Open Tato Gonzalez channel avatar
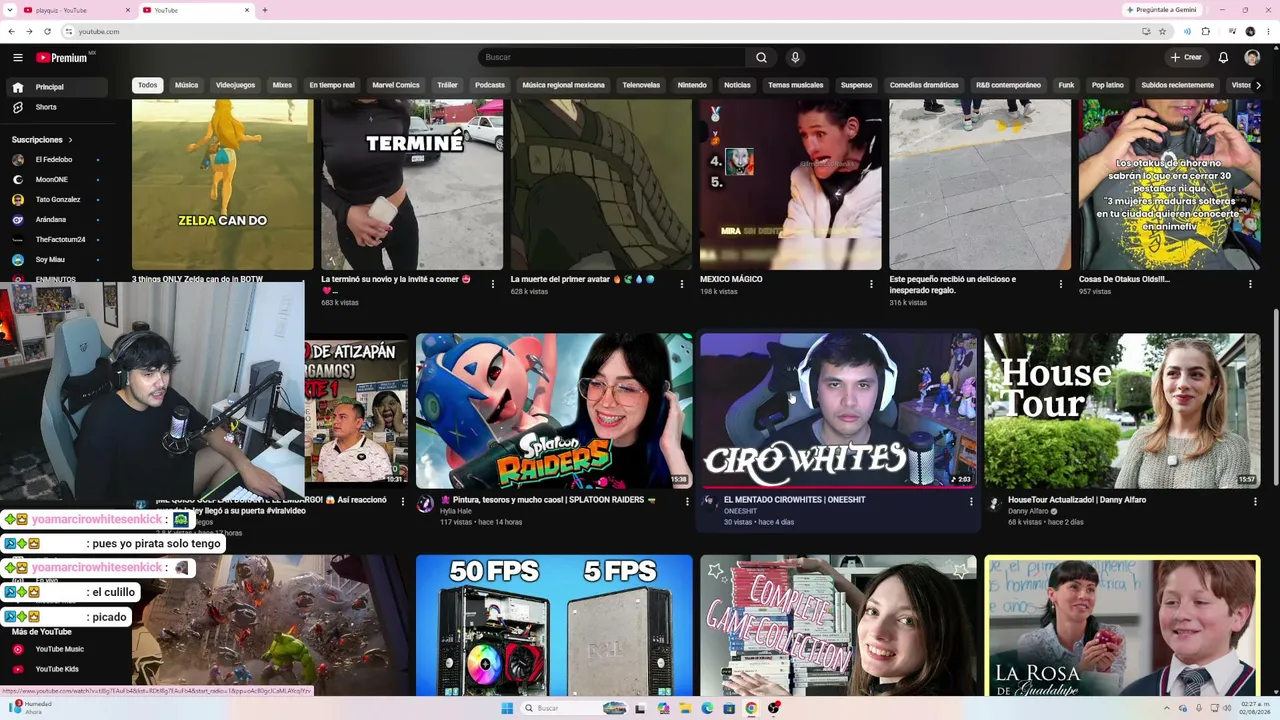Screen dimensions: 1280x720 point(18,200)
